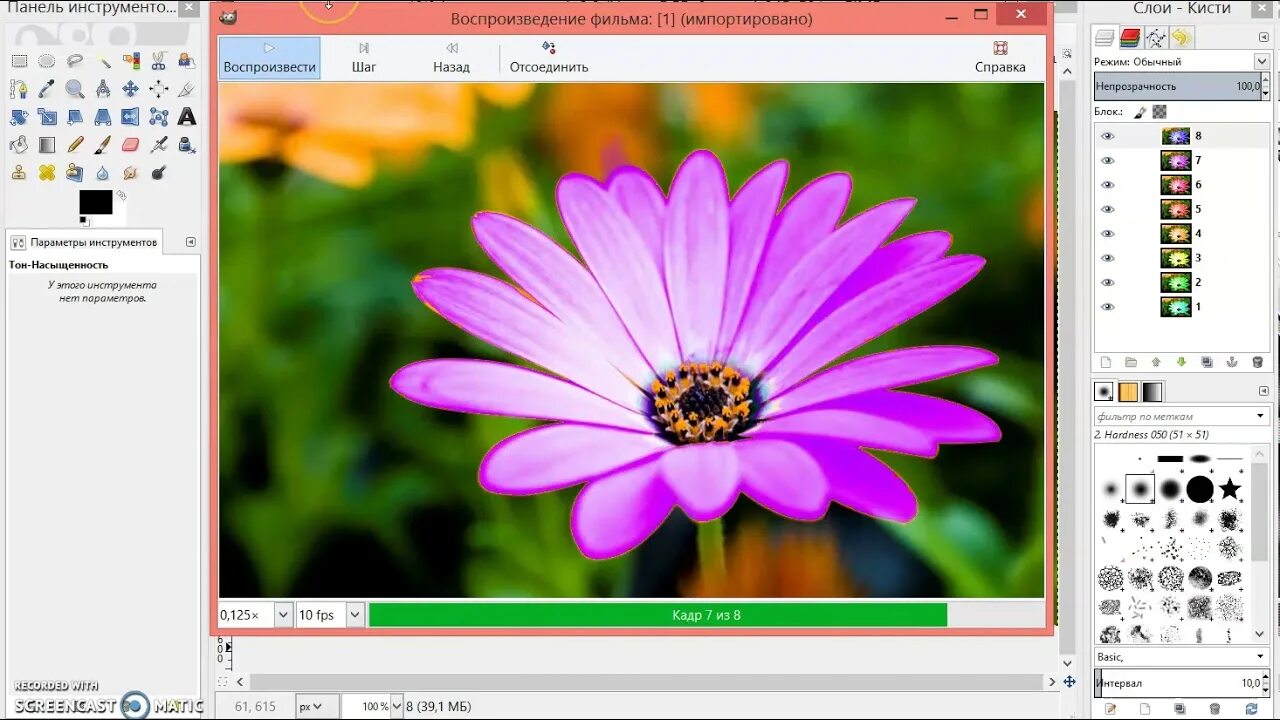The height and width of the screenshot is (720, 1280).
Task: Select the Ellipse Select tool
Action: [x=46, y=61]
